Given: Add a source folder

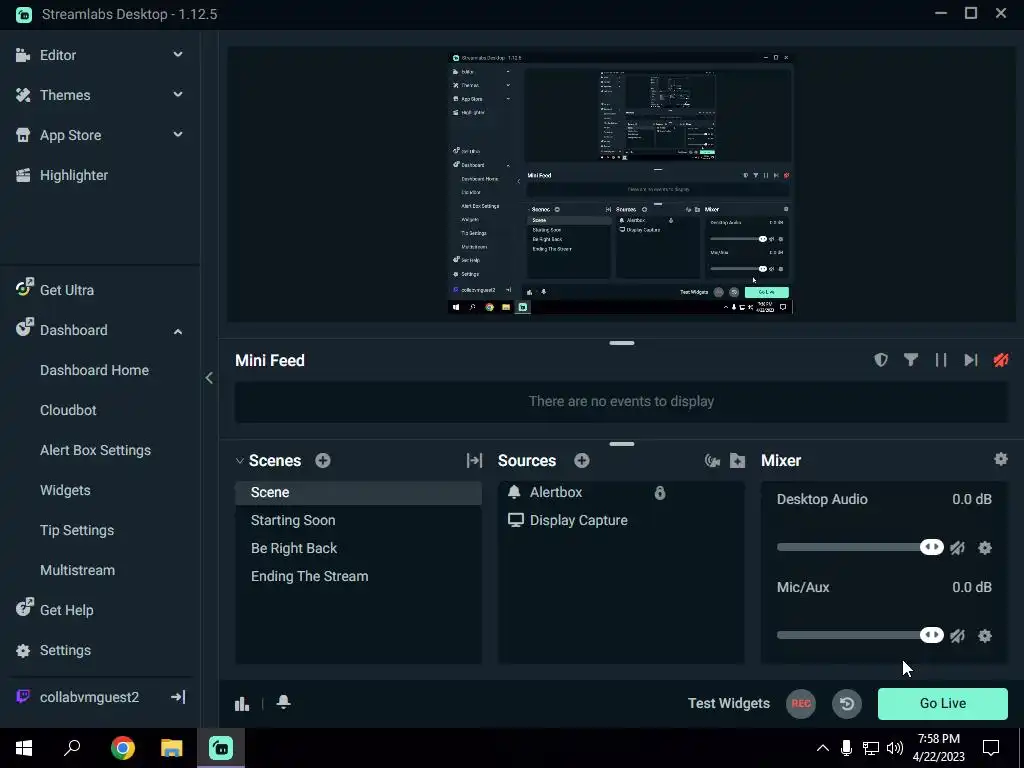Looking at the screenshot, I should coord(738,461).
